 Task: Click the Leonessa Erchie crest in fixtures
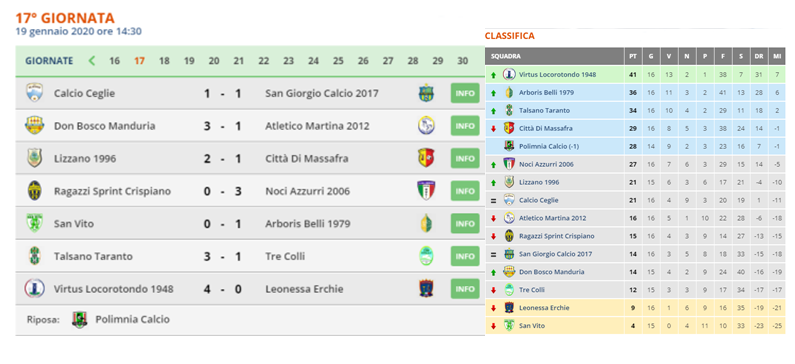[426, 288]
